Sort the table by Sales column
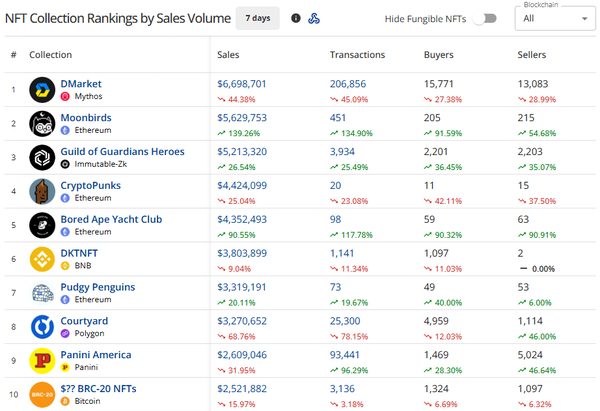Screen dimensions: 600x411 229,54
